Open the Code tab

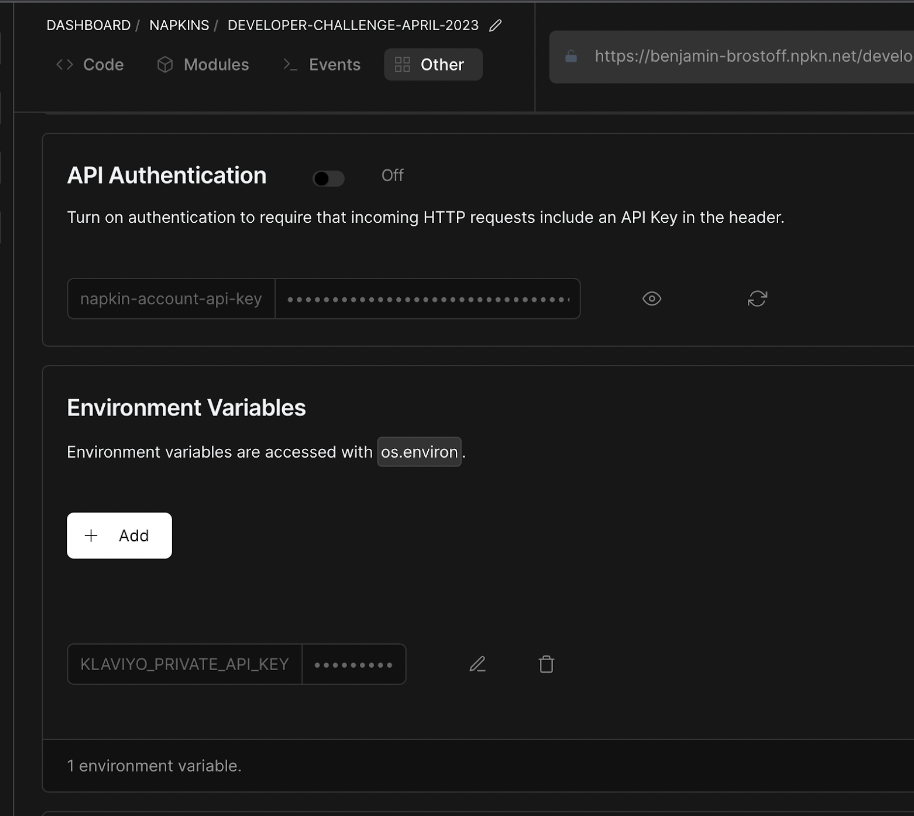point(90,65)
